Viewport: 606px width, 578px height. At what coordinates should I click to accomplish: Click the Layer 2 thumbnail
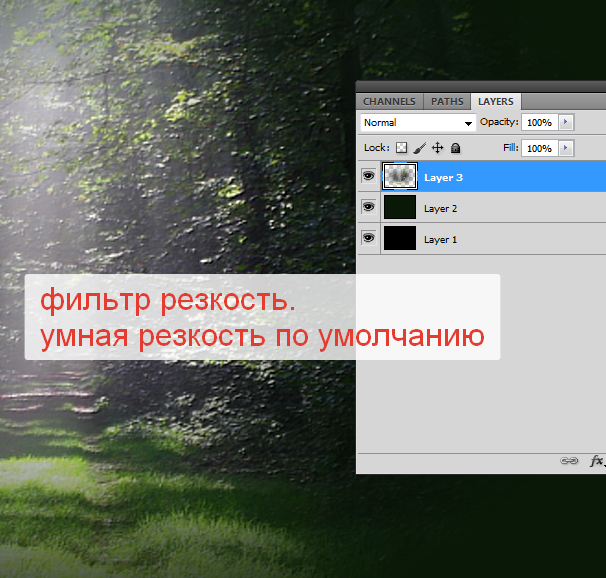tap(400, 207)
